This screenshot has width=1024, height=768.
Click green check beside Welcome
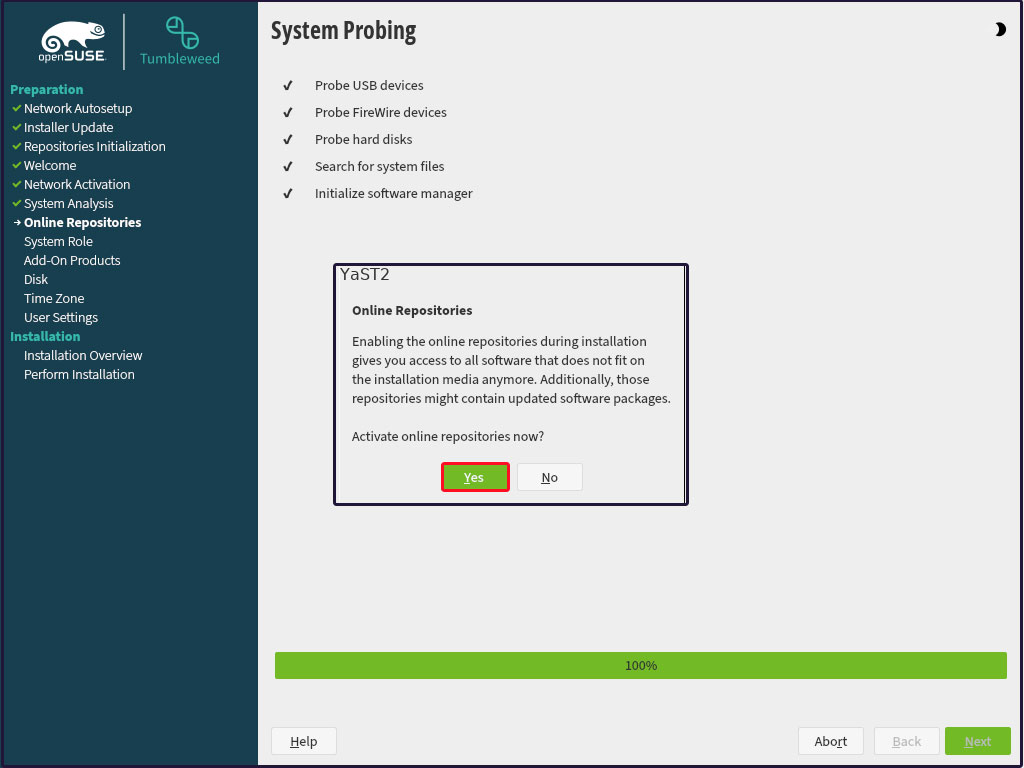point(16,165)
